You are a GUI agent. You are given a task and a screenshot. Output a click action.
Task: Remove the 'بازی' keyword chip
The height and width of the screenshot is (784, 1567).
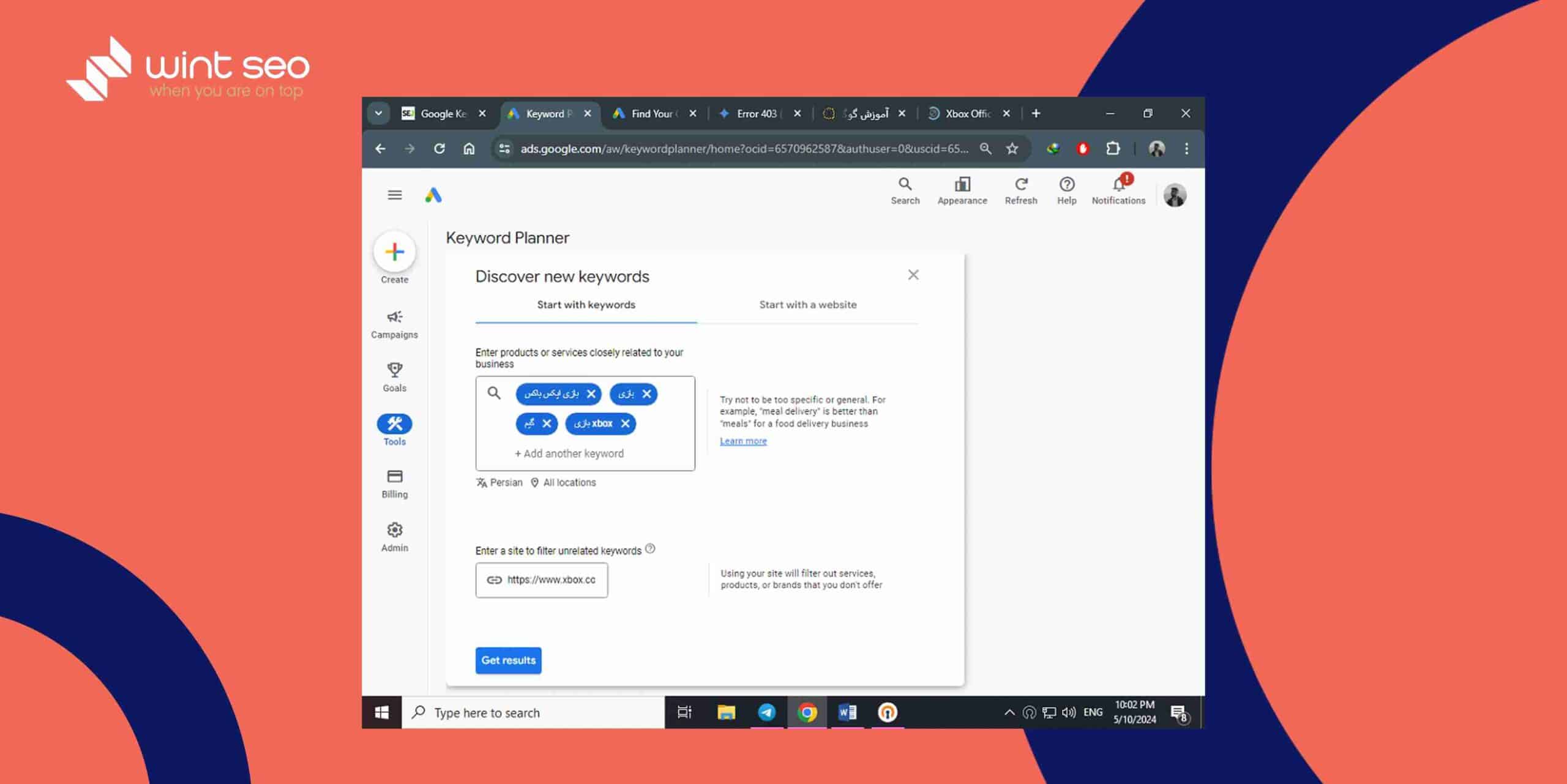646,394
